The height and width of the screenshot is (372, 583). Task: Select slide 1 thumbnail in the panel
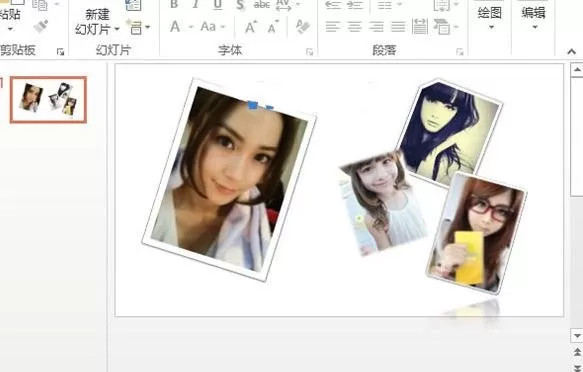click(x=48, y=100)
